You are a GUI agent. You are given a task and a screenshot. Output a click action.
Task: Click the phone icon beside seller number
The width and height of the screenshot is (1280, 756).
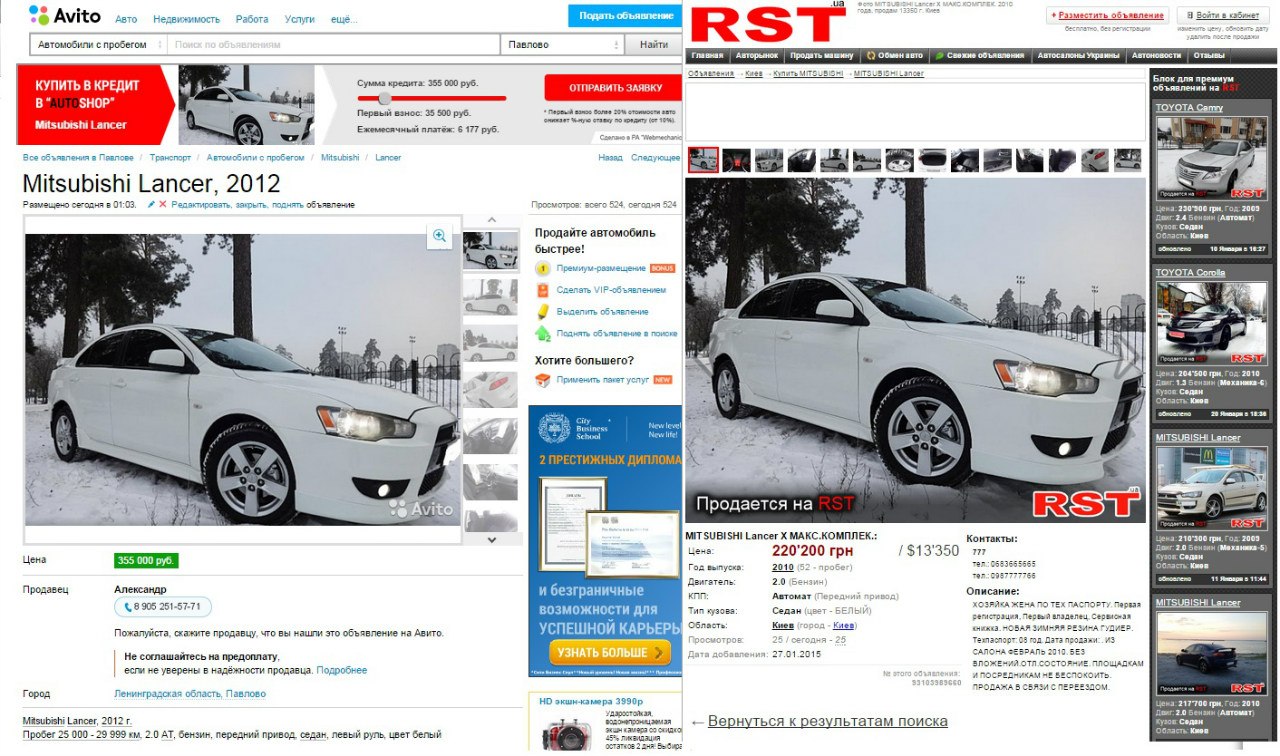tap(128, 607)
